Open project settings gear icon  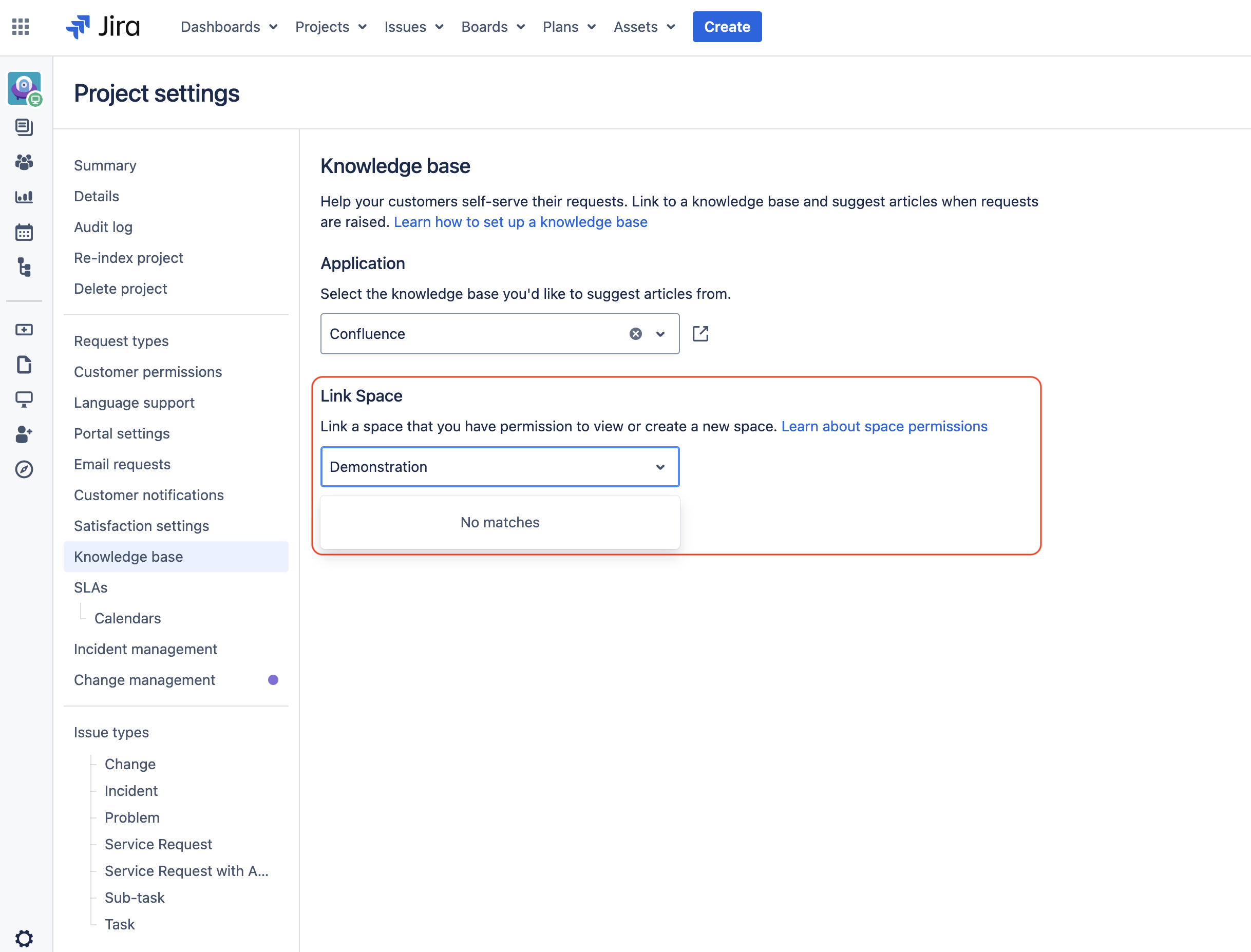pyautogui.click(x=24, y=938)
